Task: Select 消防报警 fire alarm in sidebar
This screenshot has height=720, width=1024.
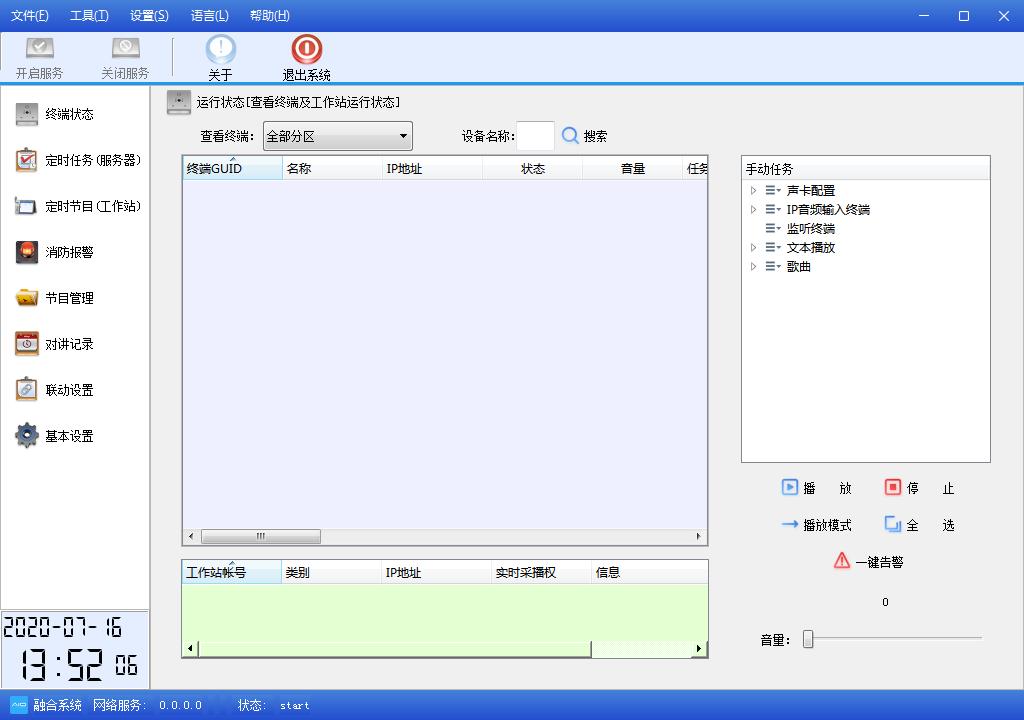Action: (x=65, y=252)
